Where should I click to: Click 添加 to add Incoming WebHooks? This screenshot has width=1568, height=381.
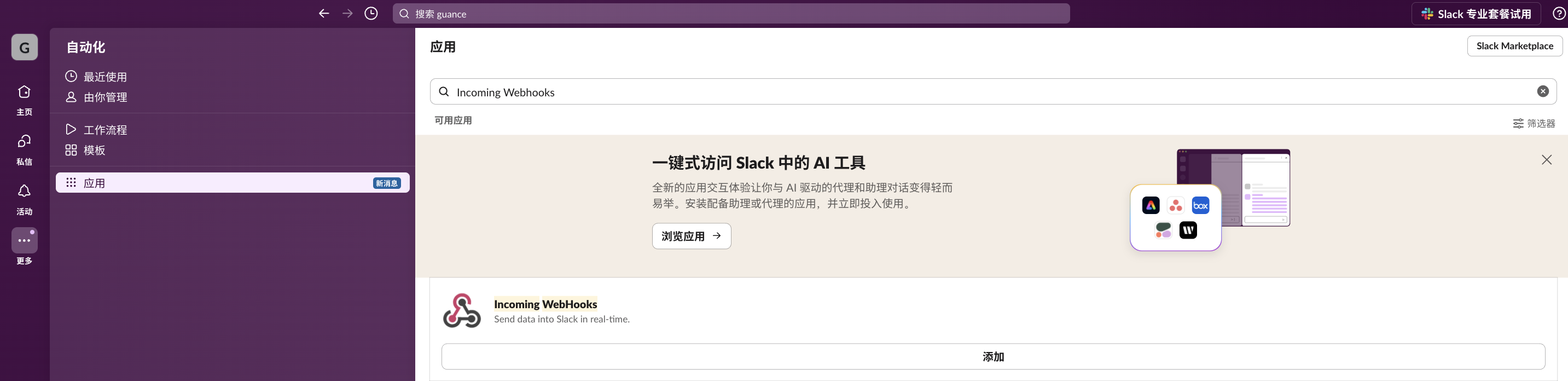[993, 357]
